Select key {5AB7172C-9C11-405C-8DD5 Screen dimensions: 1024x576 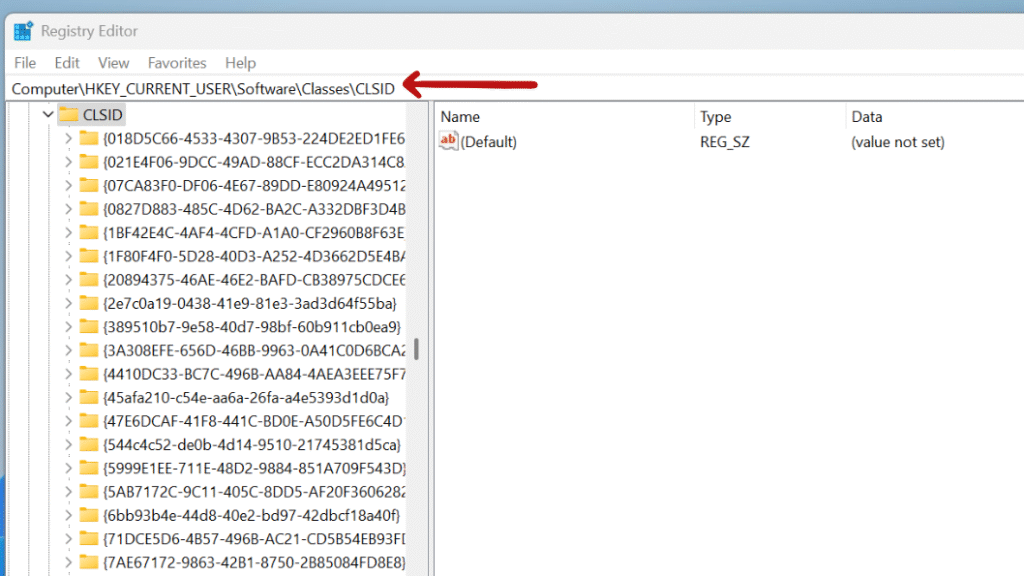pos(254,491)
